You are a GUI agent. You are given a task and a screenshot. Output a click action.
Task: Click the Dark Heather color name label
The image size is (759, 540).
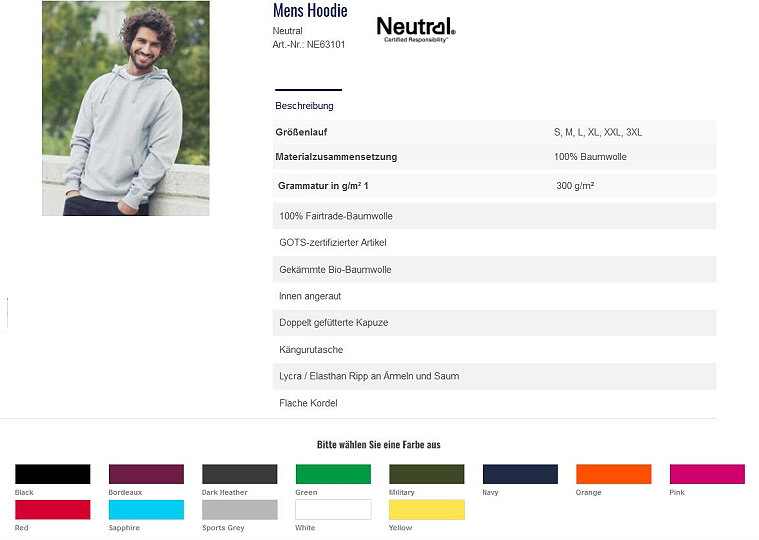225,492
